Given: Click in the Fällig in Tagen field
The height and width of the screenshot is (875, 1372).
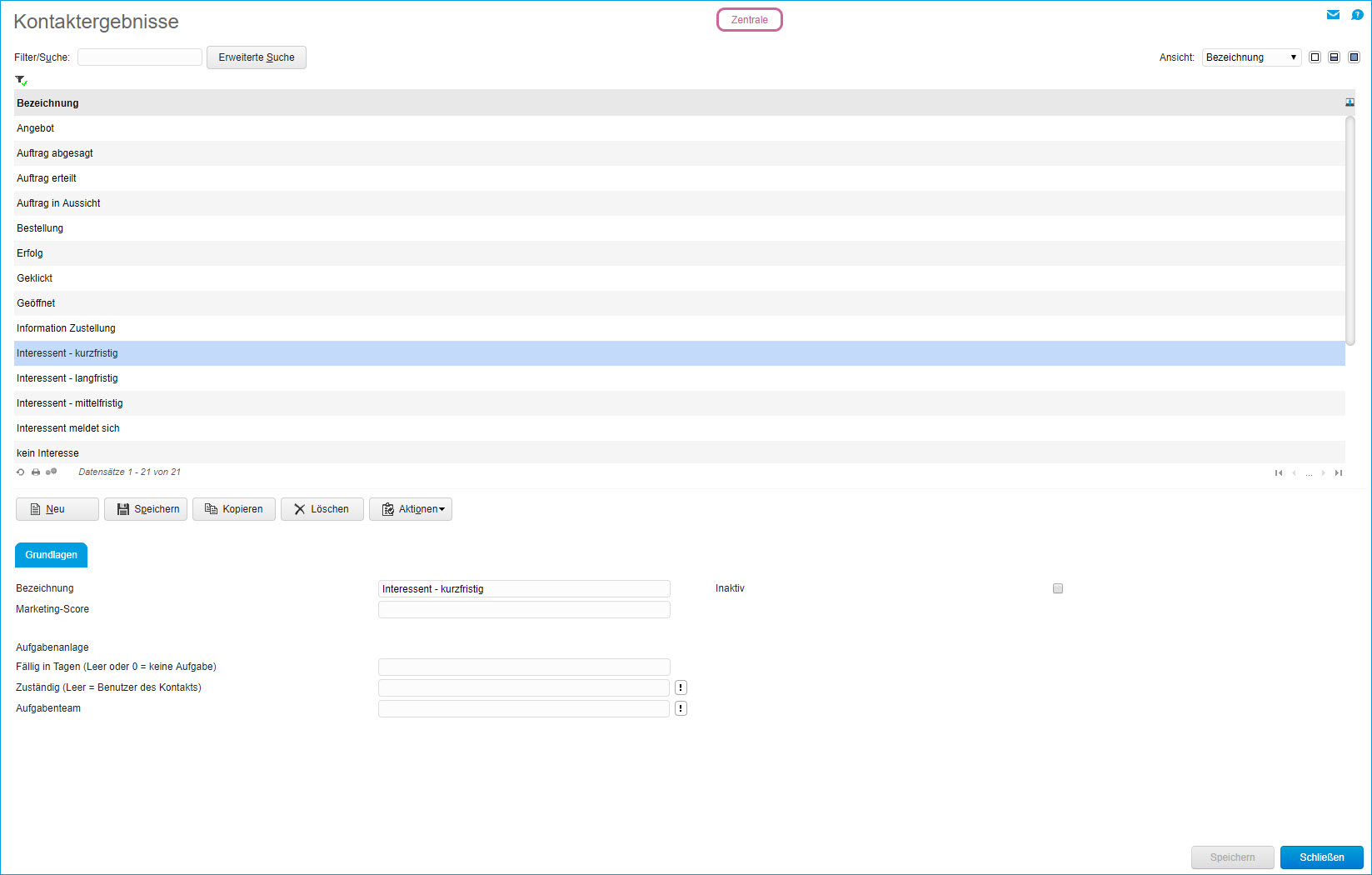Looking at the screenshot, I should [524, 667].
